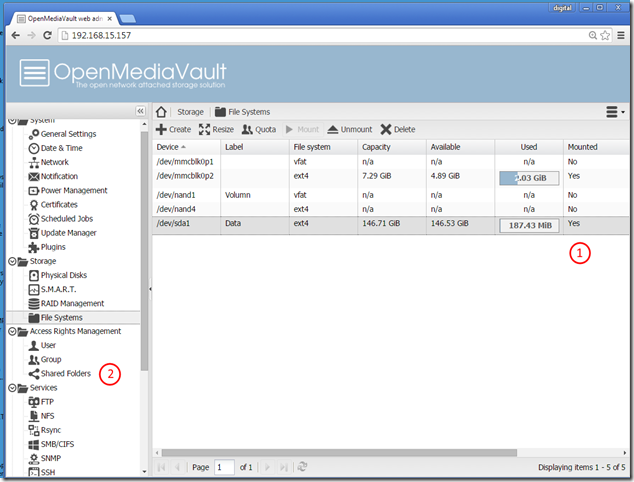
Task: Open RAID Management
Action: [66, 304]
